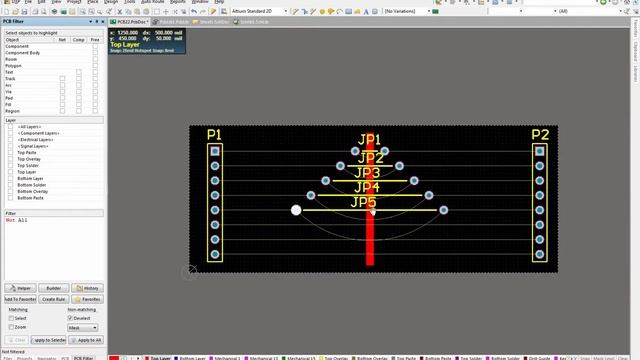Click the green icon beside No Variations
640x360 pixels.
coord(436,11)
